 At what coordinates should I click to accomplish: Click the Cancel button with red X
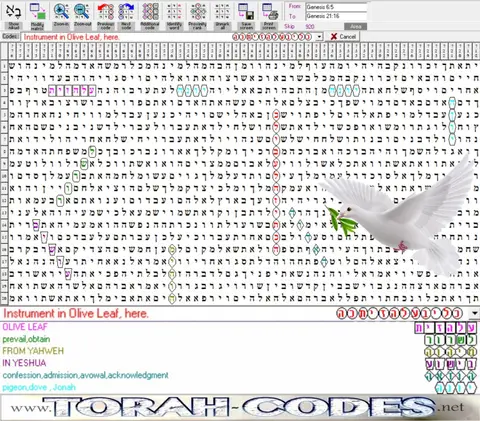343,37
